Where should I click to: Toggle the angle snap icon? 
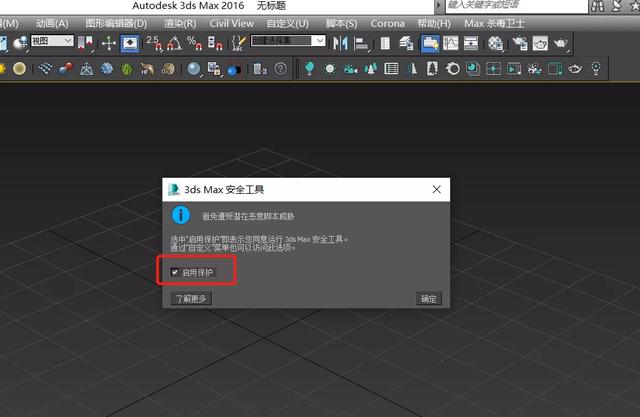pos(175,43)
